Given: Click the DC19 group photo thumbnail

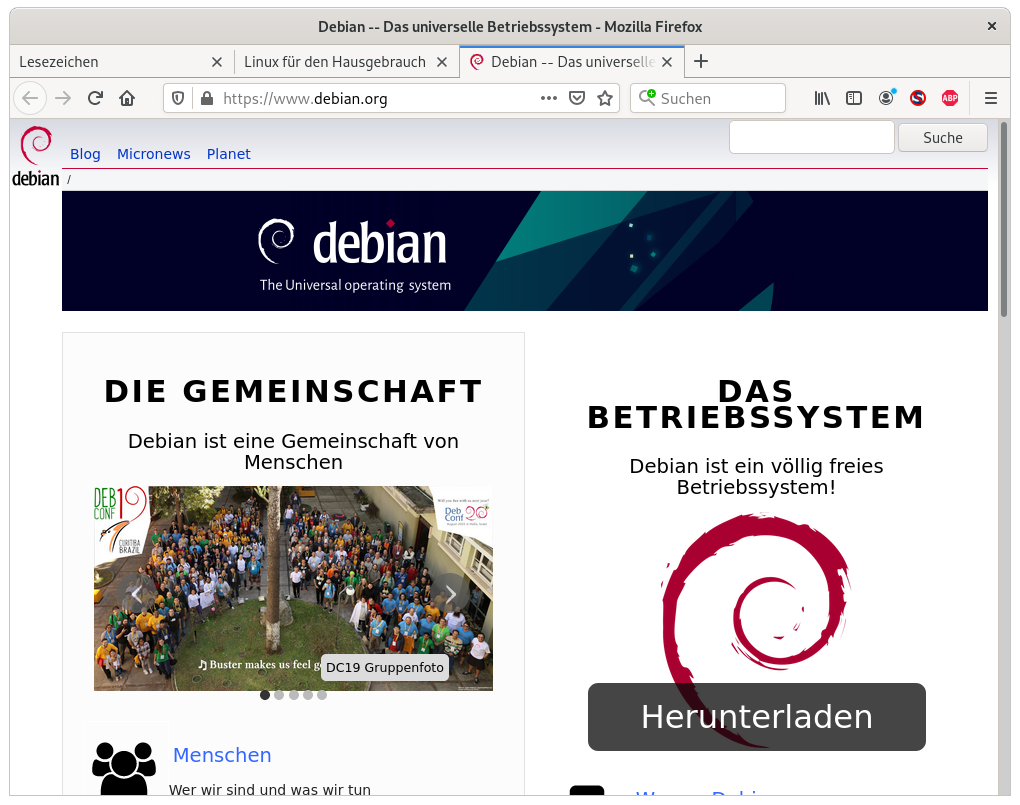Looking at the screenshot, I should [x=293, y=588].
